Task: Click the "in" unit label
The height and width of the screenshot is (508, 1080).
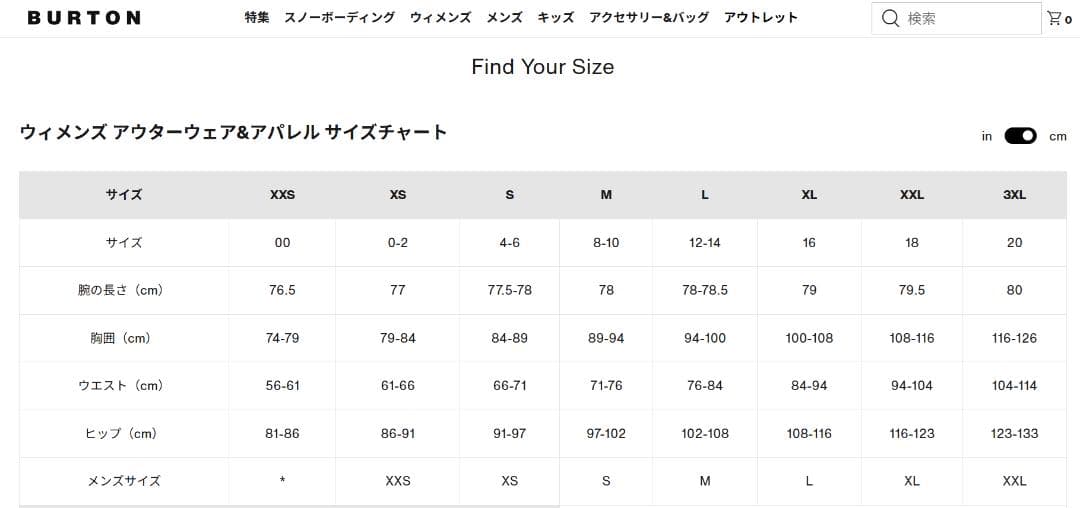Action: (x=986, y=136)
